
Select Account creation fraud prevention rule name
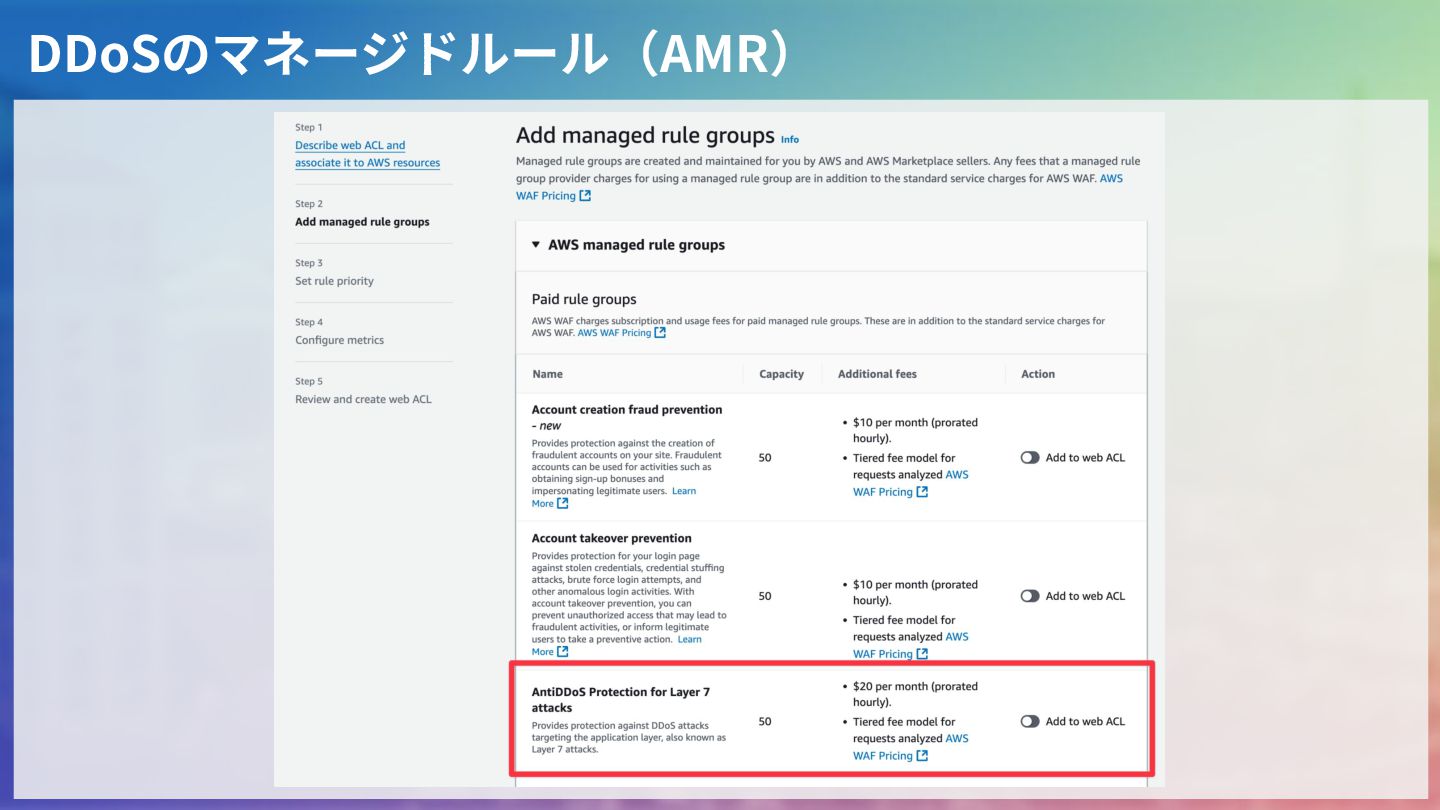click(627, 417)
